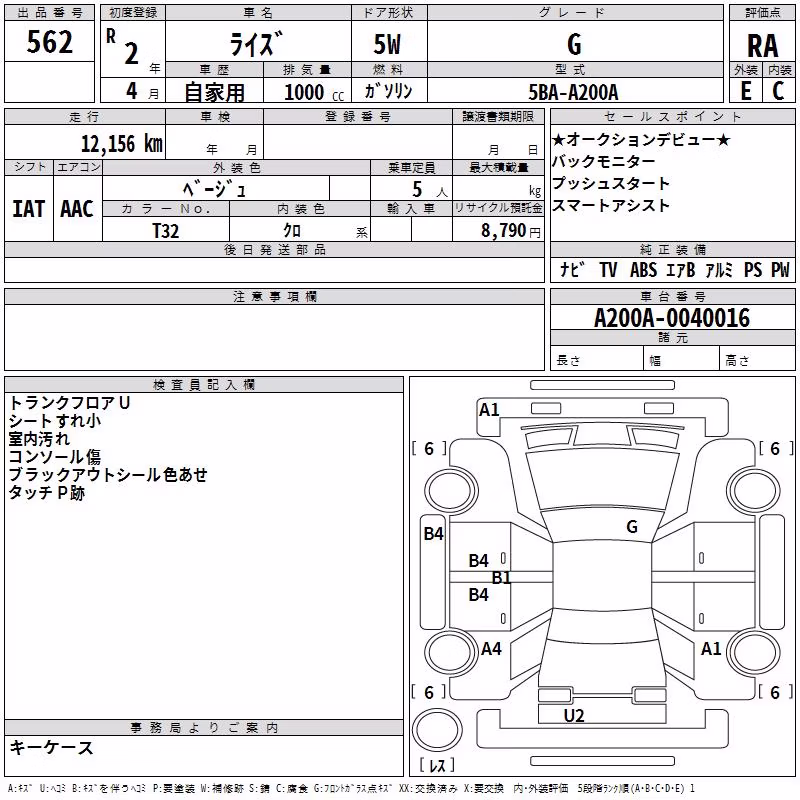The image size is (800, 800).
Task: Select vehicle history 自家用
Action: pyautogui.click(x=214, y=92)
